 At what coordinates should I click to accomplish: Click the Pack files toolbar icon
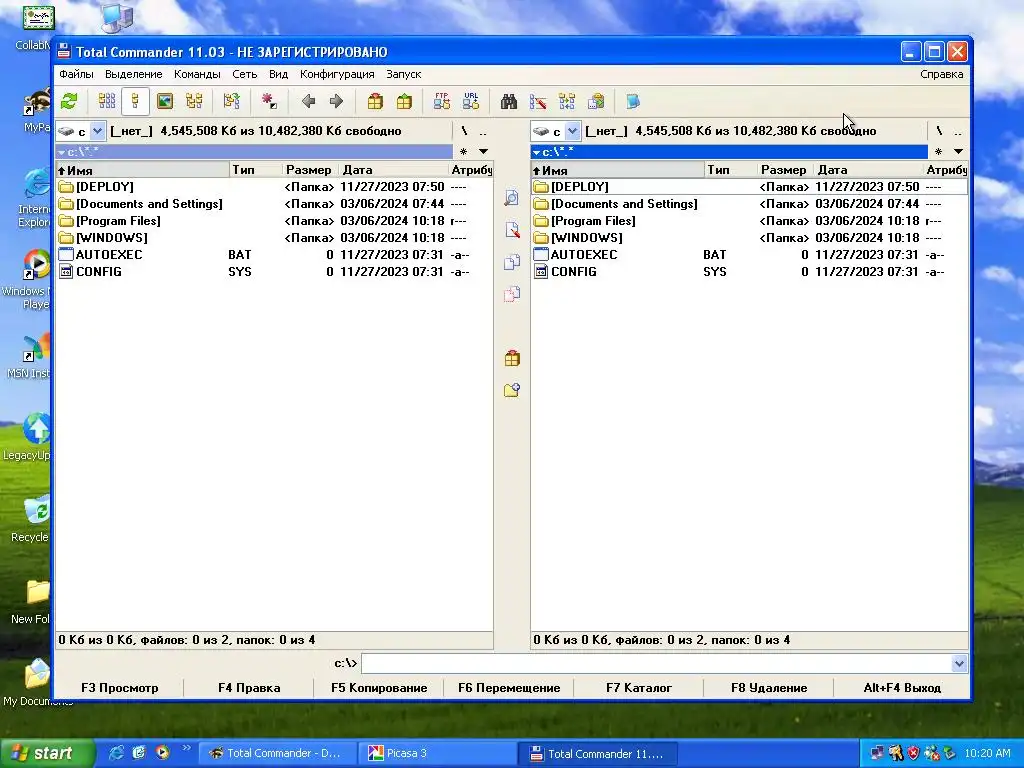(x=375, y=101)
